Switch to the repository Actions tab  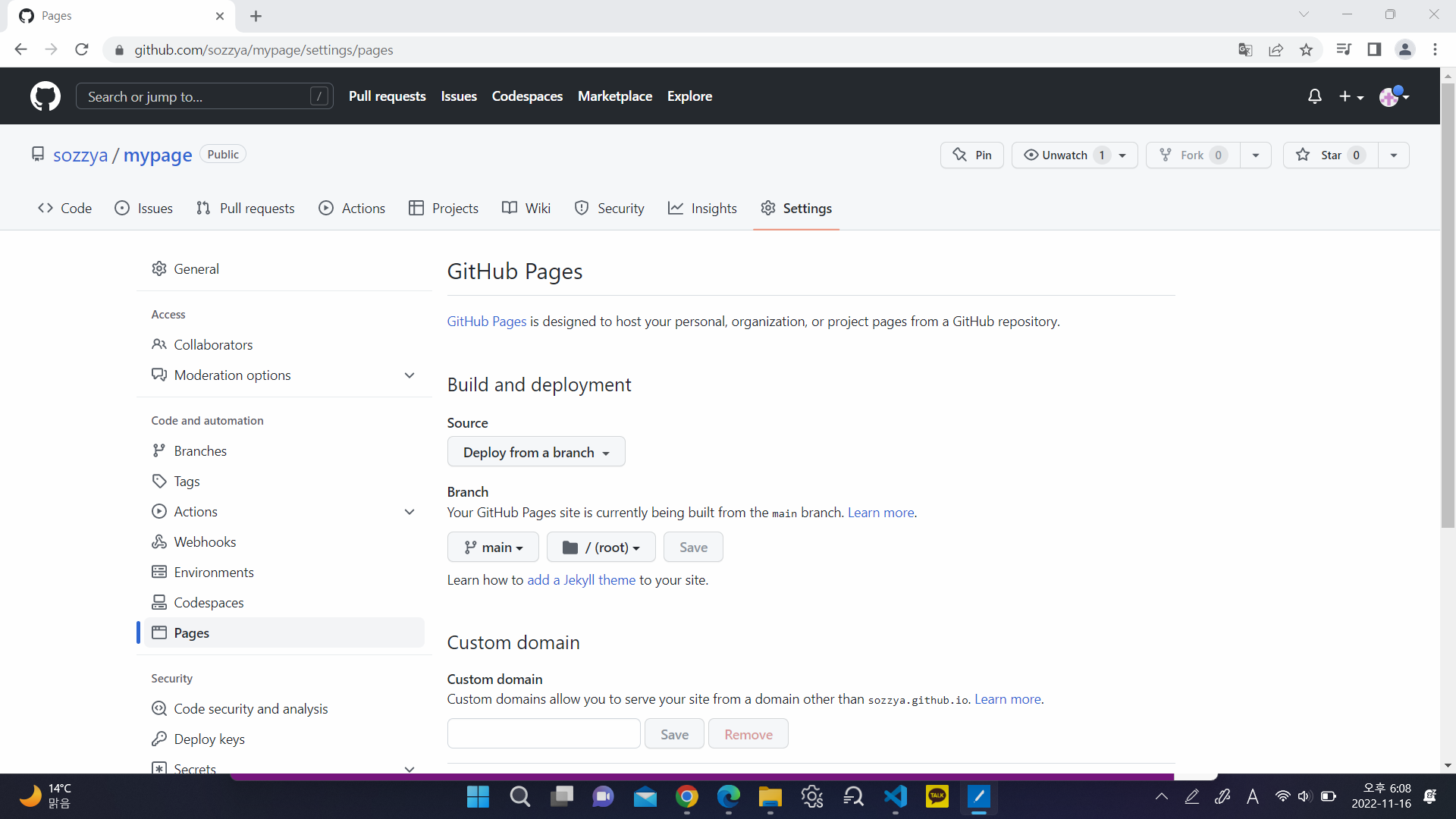pos(352,209)
